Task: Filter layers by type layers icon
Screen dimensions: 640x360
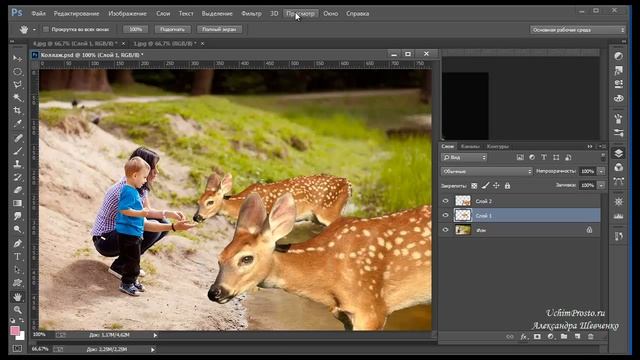Action: pyautogui.click(x=544, y=157)
